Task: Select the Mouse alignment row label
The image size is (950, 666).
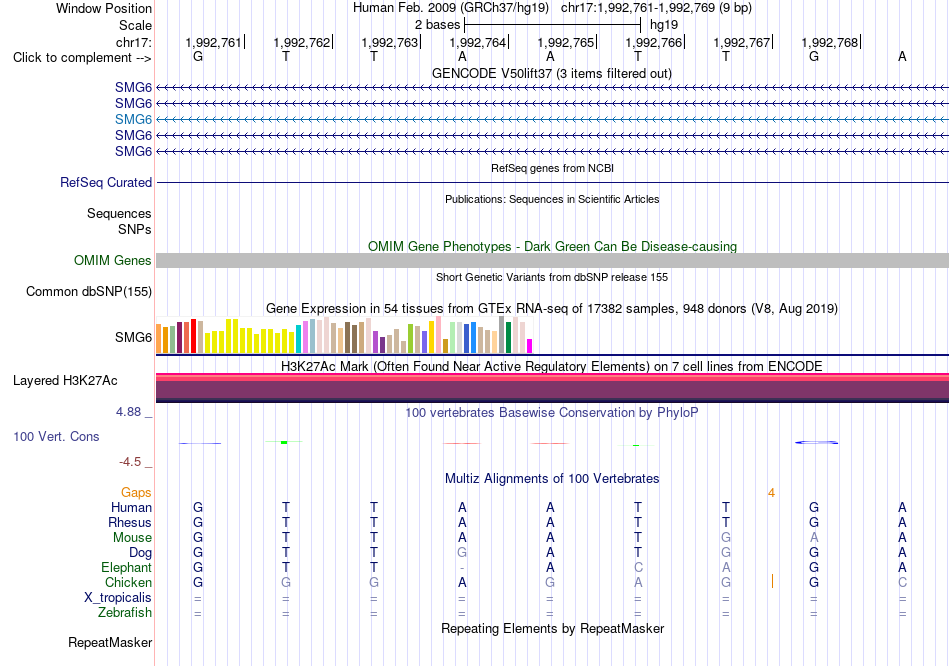Action: tap(132, 538)
